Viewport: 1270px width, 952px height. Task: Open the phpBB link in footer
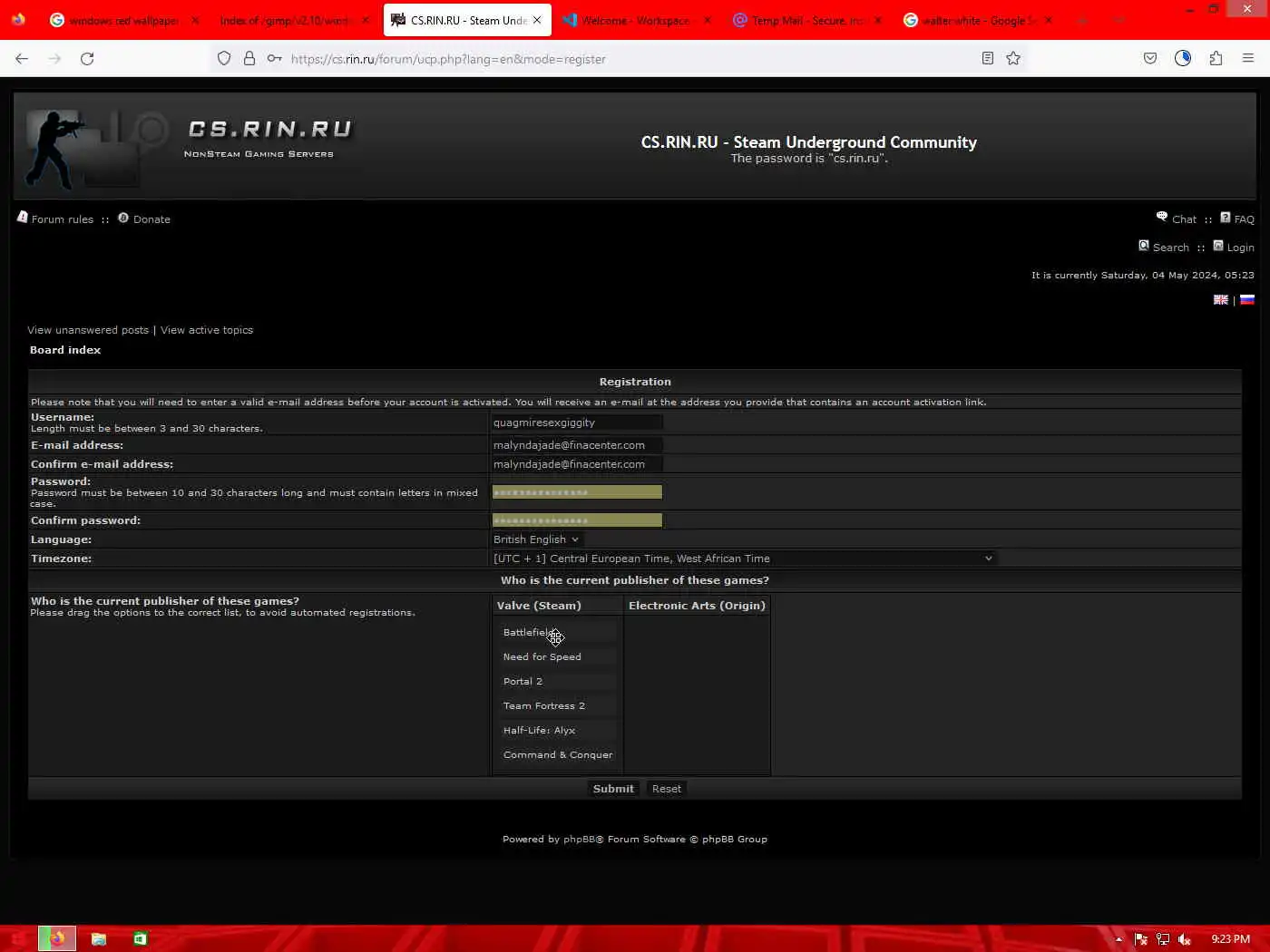tap(578, 840)
